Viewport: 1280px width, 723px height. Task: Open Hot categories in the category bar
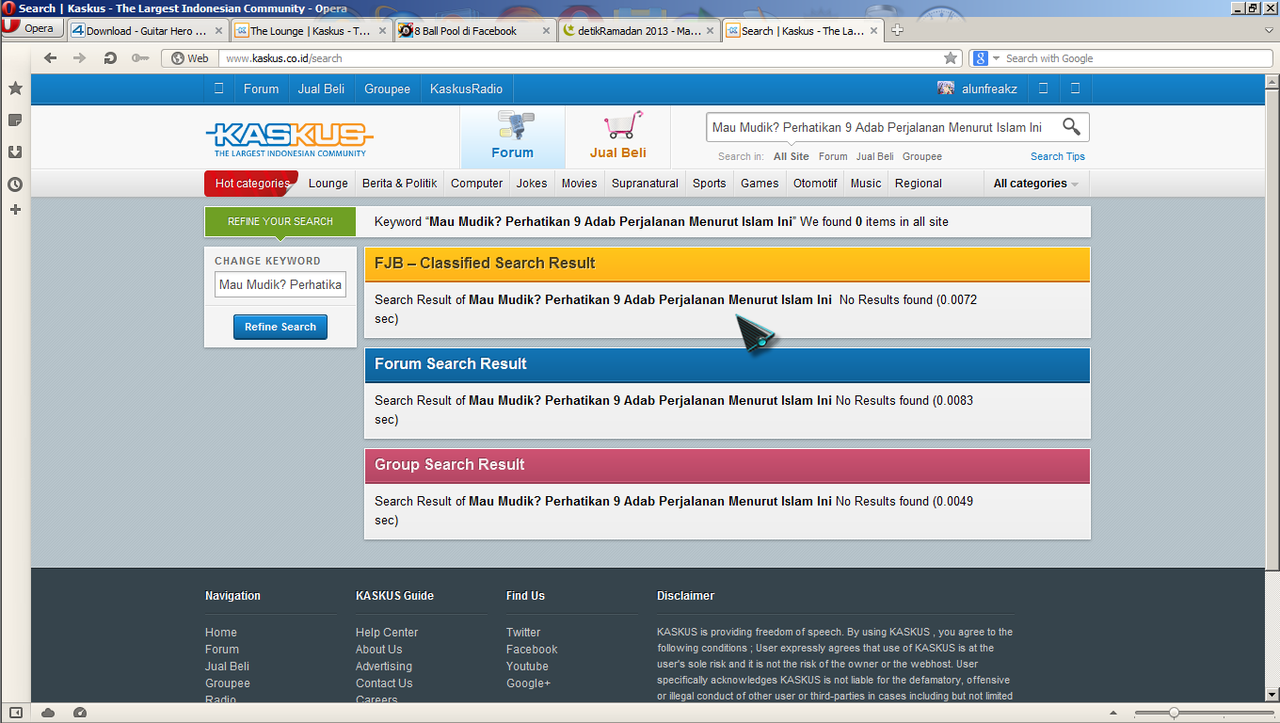252,183
